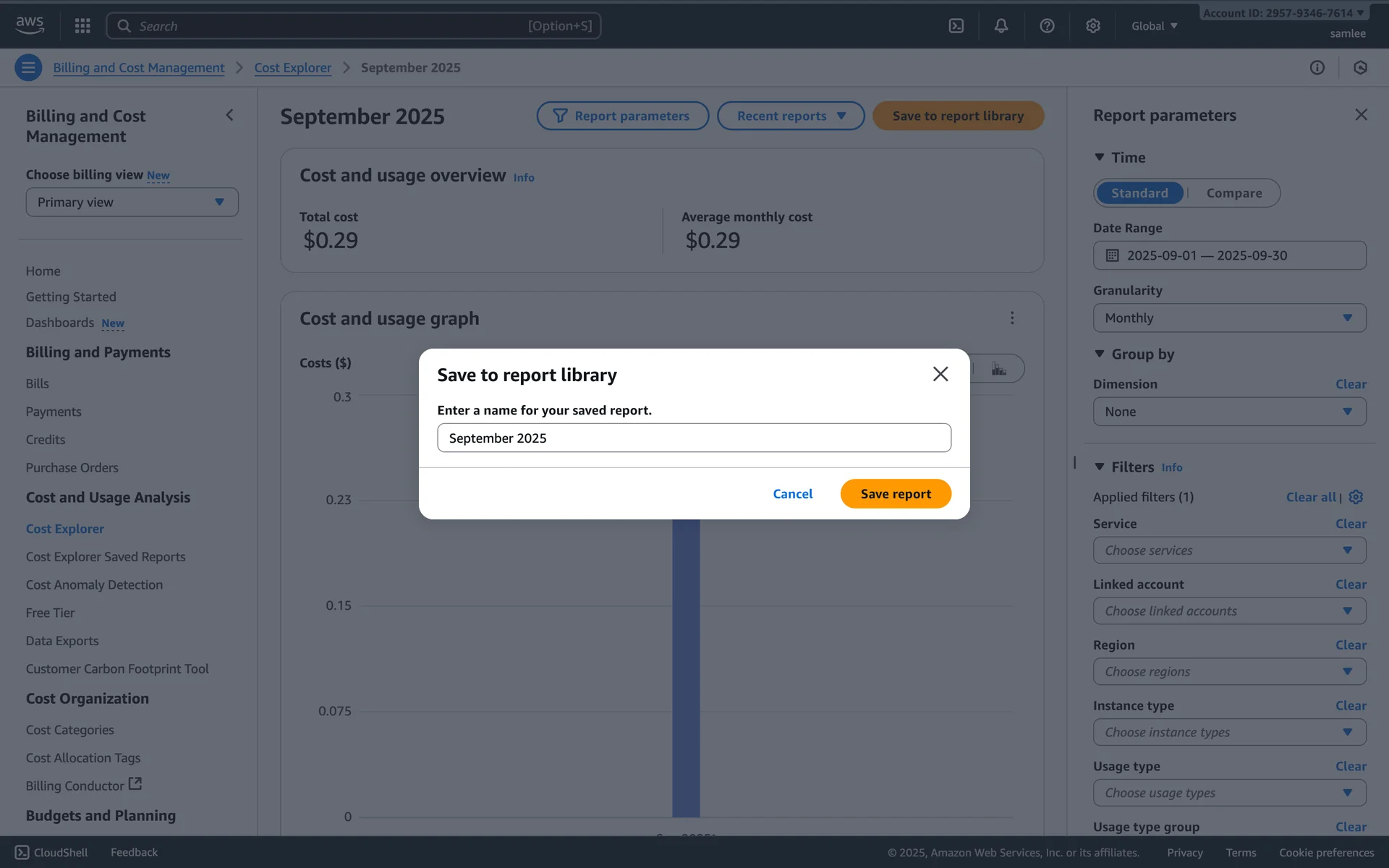Click the Save report button
Viewport: 1389px width, 868px height.
pyautogui.click(x=895, y=494)
